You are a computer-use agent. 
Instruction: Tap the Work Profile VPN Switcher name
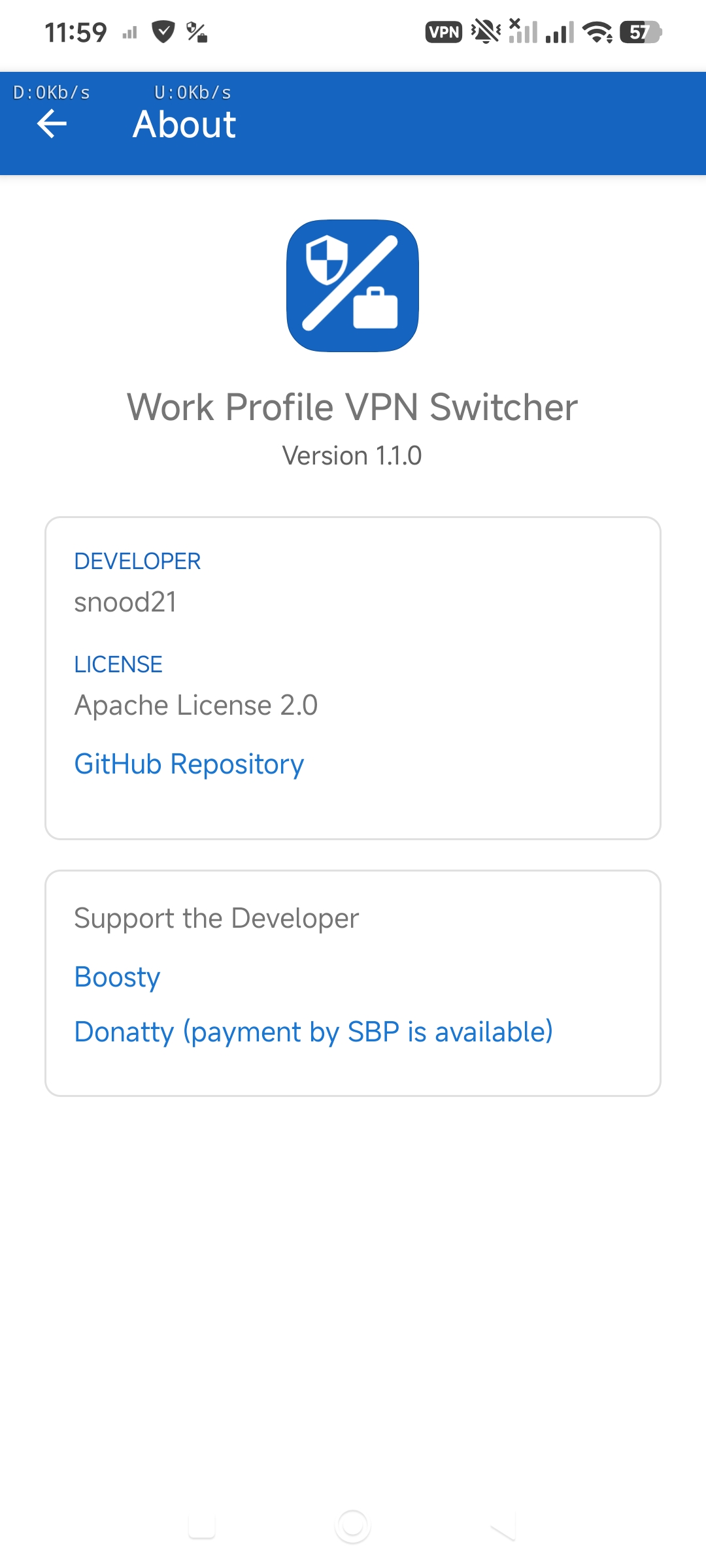point(352,407)
